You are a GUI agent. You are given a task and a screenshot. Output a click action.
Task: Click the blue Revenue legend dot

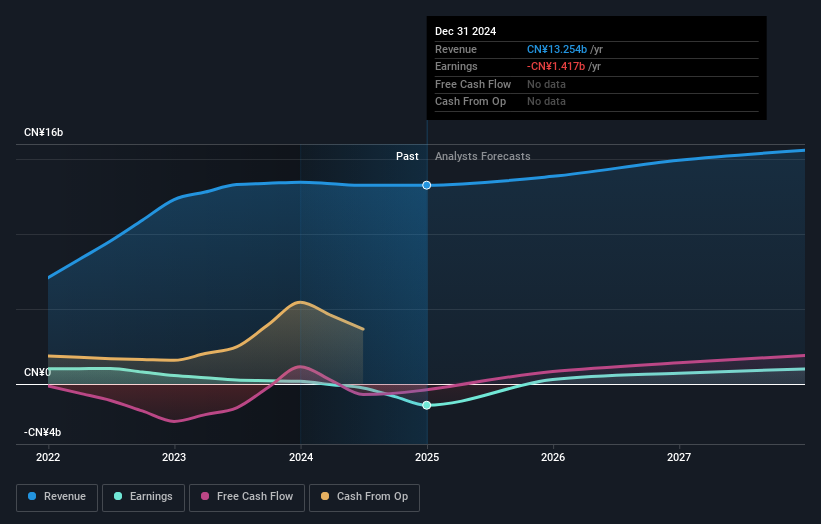click(32, 496)
